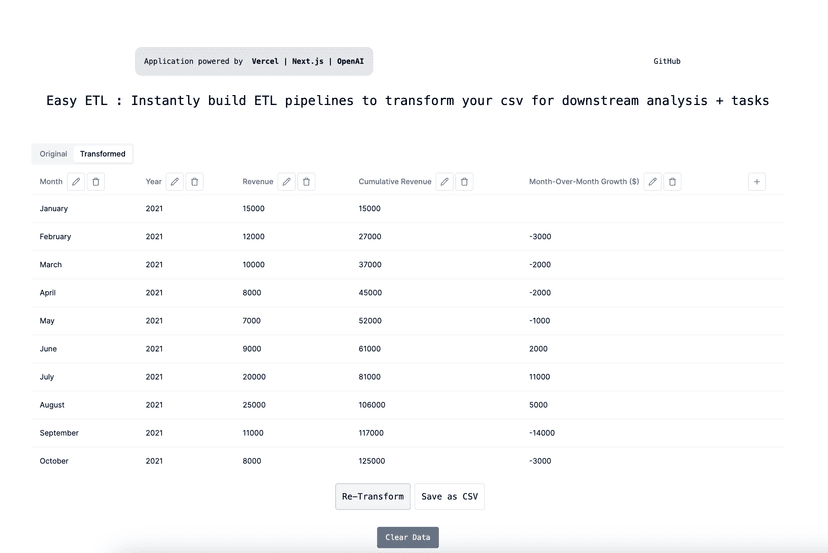Click cumulative revenue value 106000

(372, 405)
